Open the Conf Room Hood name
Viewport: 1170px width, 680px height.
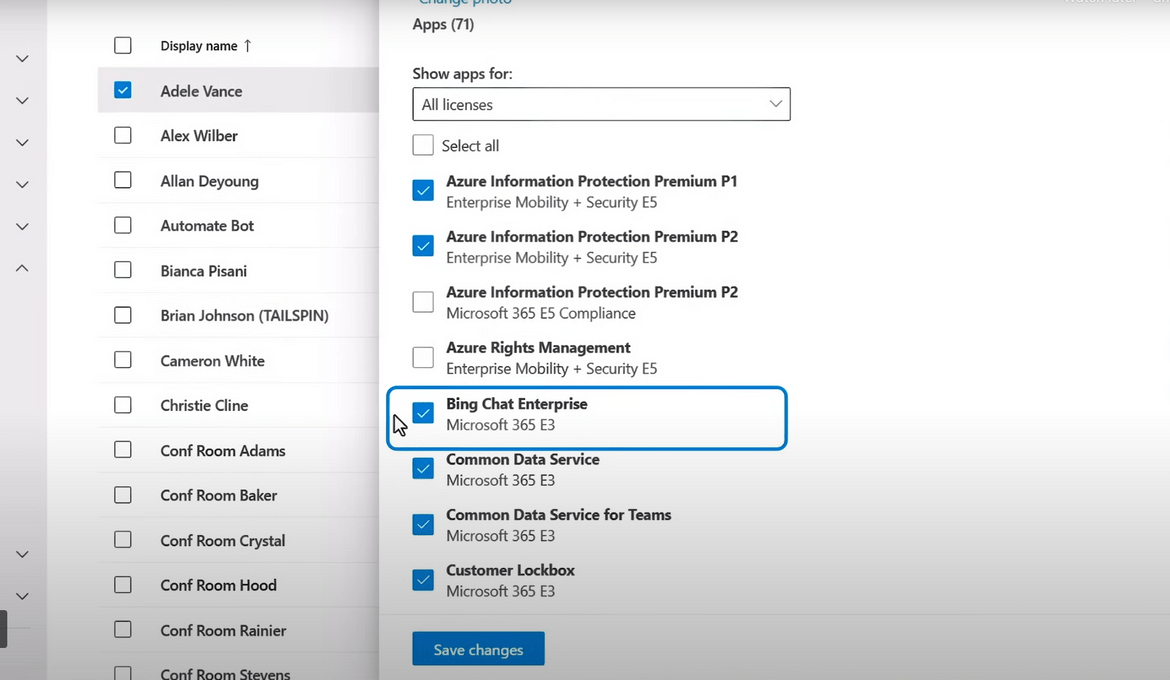(x=219, y=585)
